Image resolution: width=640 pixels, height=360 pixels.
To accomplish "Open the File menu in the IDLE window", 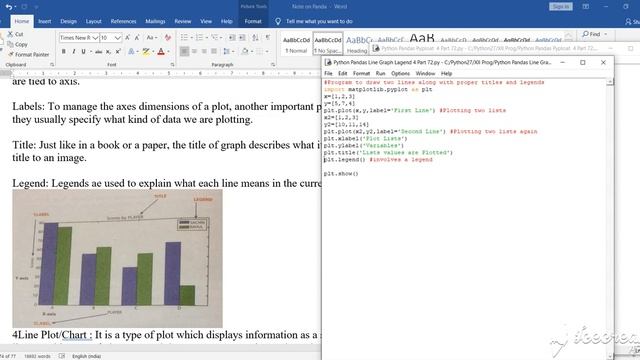I will [x=329, y=73].
